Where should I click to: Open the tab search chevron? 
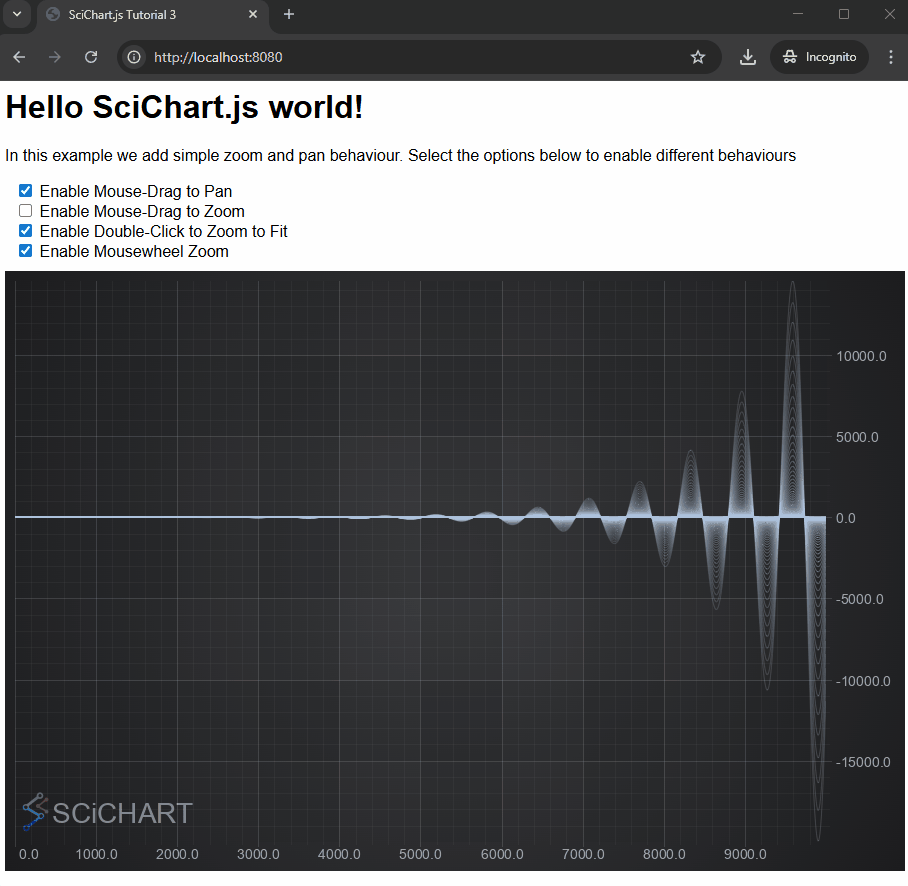15,15
